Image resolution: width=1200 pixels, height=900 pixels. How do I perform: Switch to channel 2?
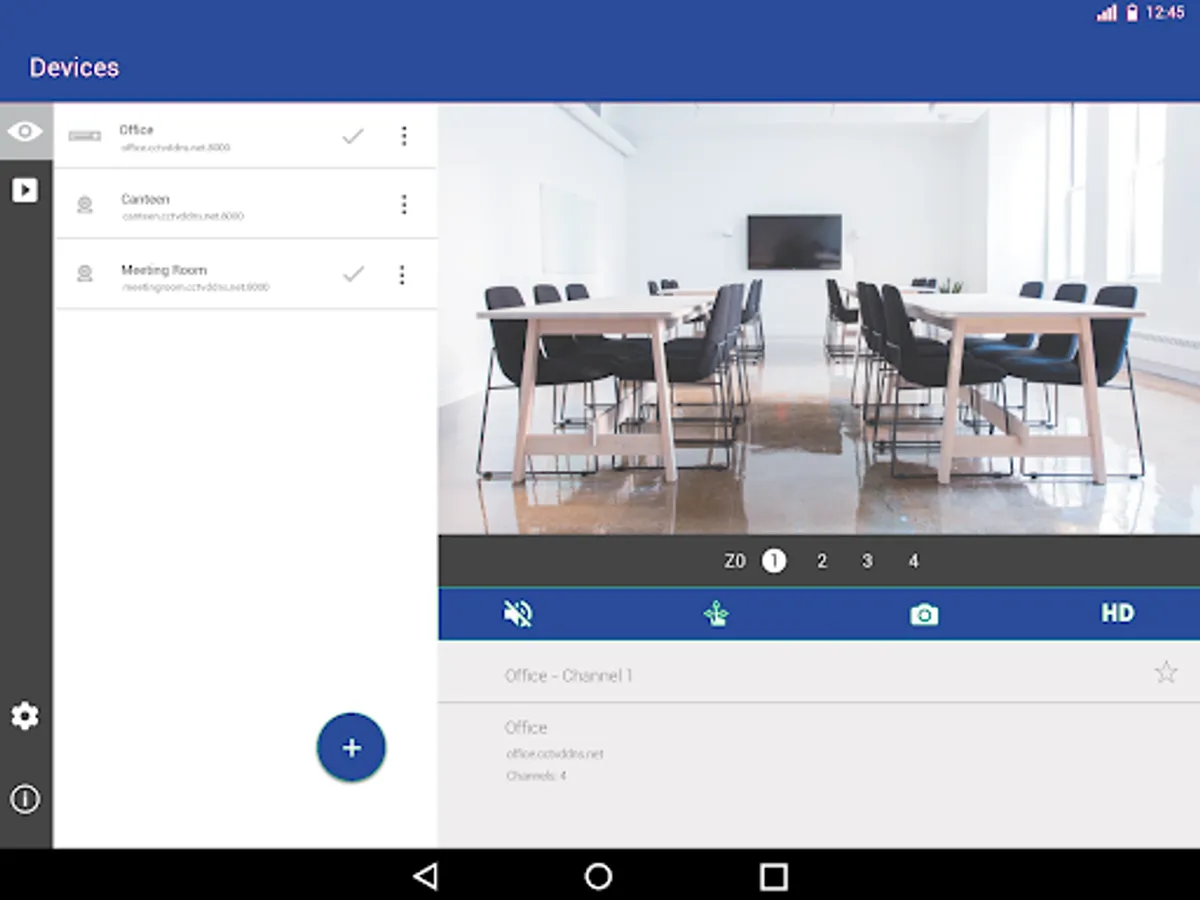[x=822, y=561]
